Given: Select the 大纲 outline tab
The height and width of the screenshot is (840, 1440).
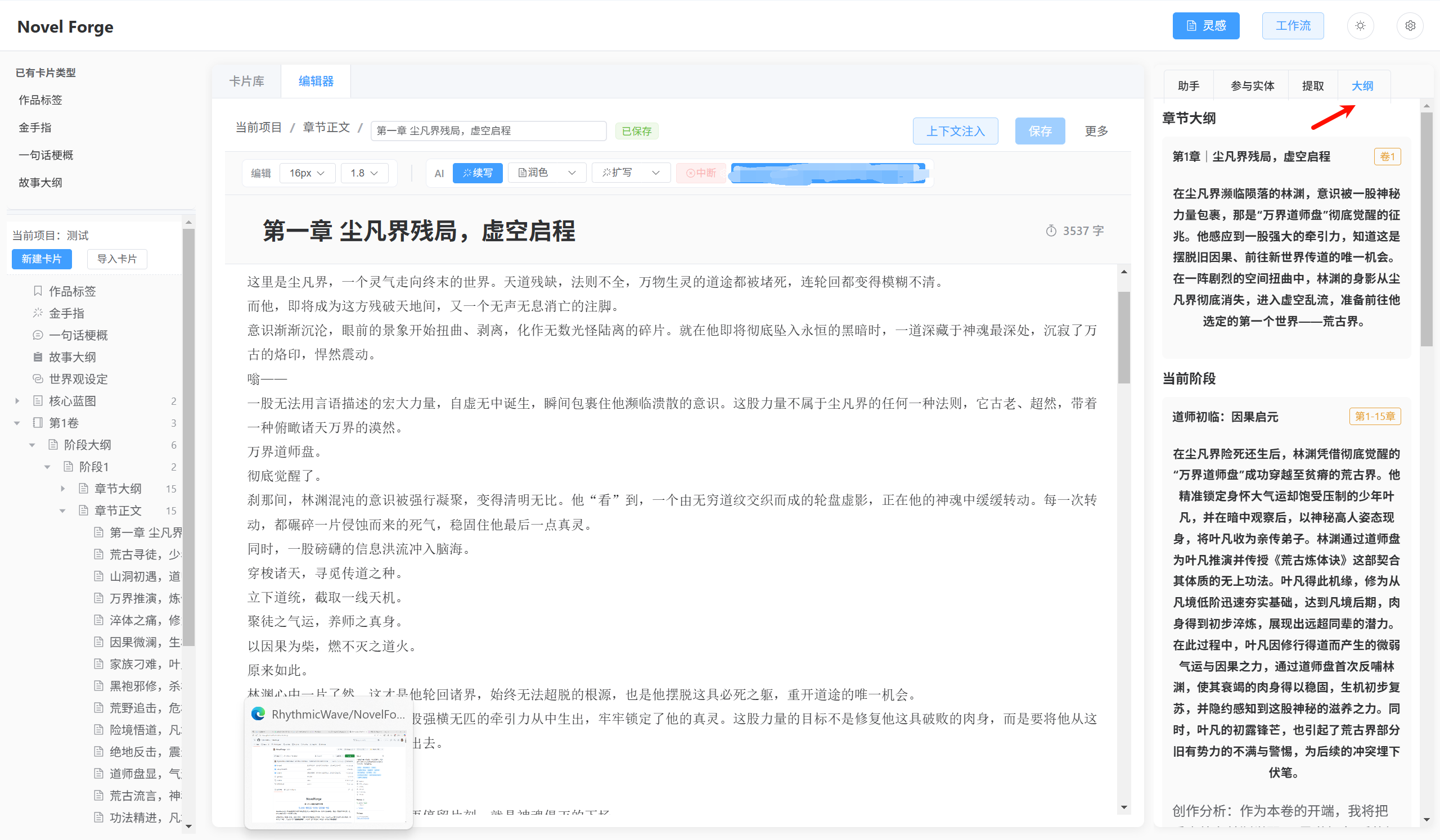Looking at the screenshot, I should point(1362,85).
